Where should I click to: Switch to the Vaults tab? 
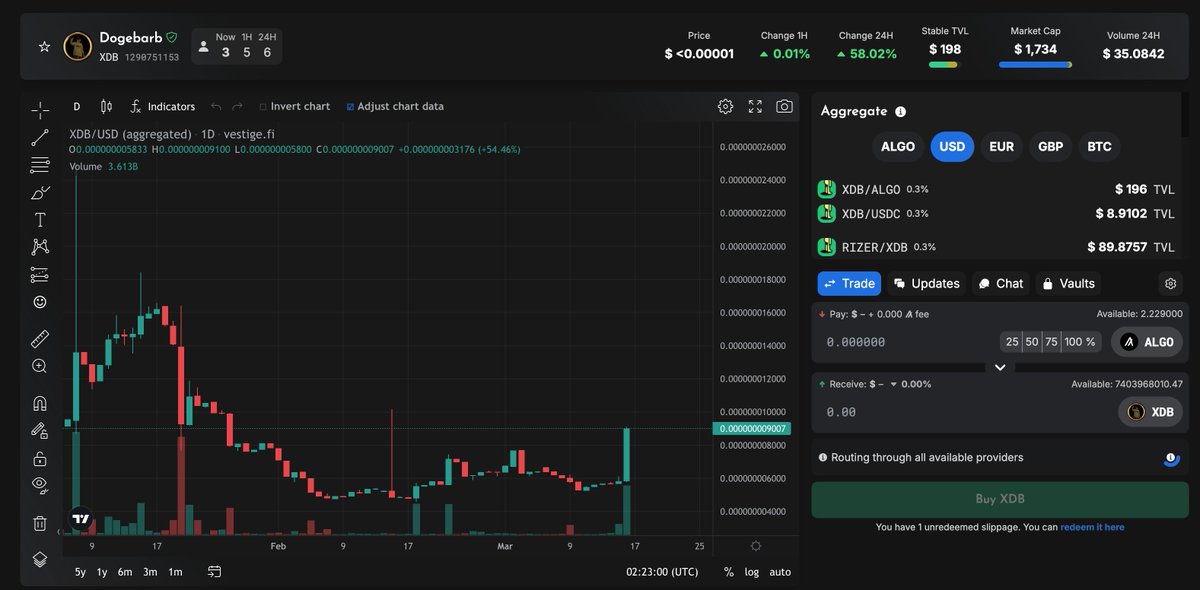pos(1068,283)
